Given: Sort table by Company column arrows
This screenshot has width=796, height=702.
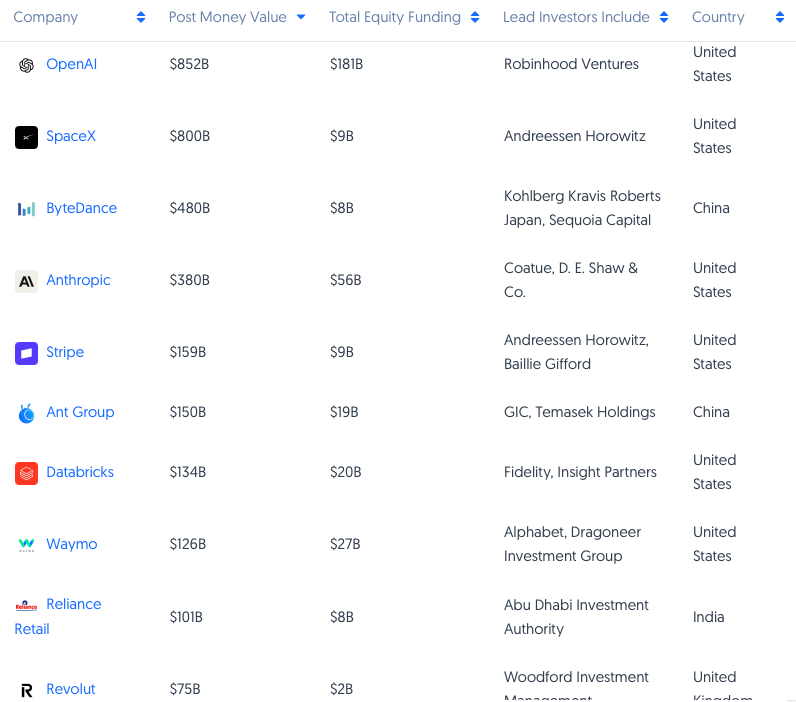Looking at the screenshot, I should (x=141, y=18).
